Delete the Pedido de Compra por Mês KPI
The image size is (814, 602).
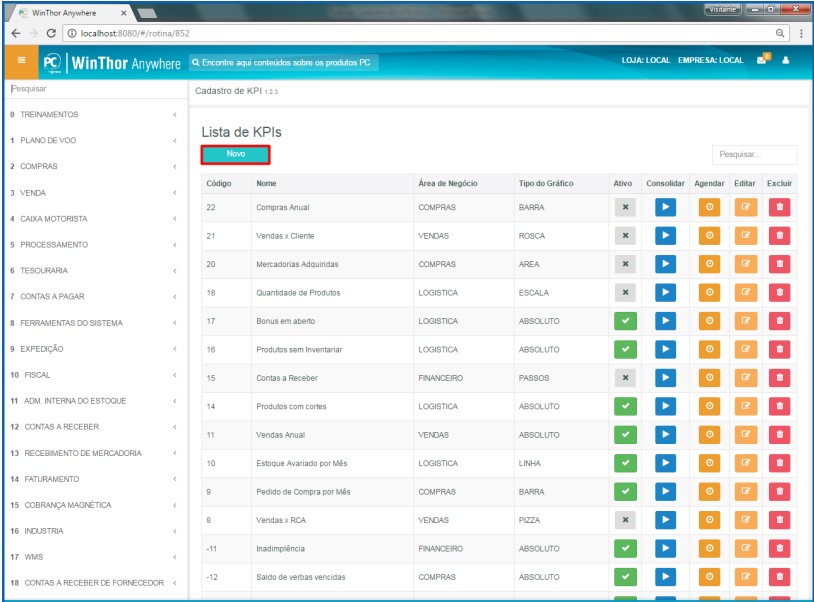pyautogui.click(x=779, y=492)
